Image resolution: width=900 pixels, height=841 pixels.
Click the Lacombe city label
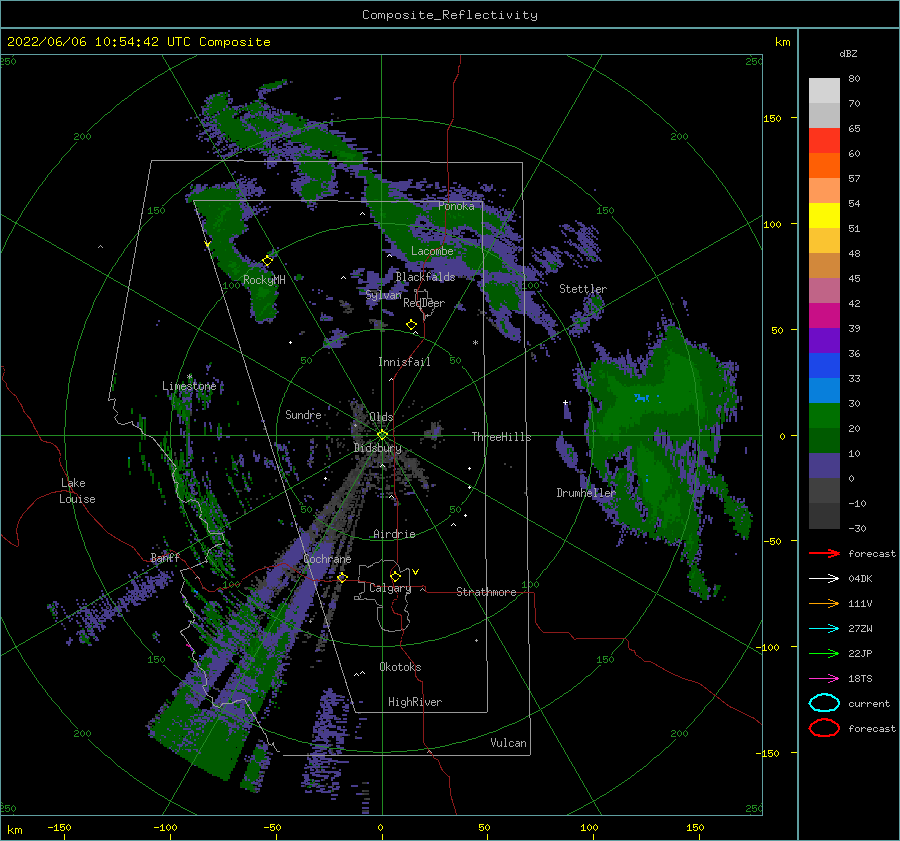(x=432, y=251)
